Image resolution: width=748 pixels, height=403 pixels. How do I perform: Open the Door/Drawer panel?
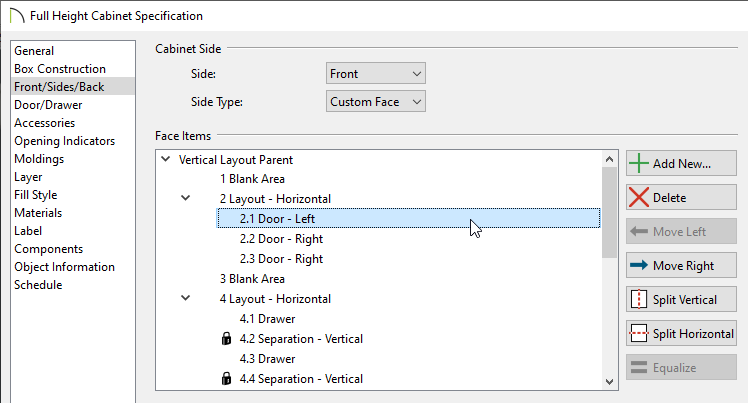(48, 105)
